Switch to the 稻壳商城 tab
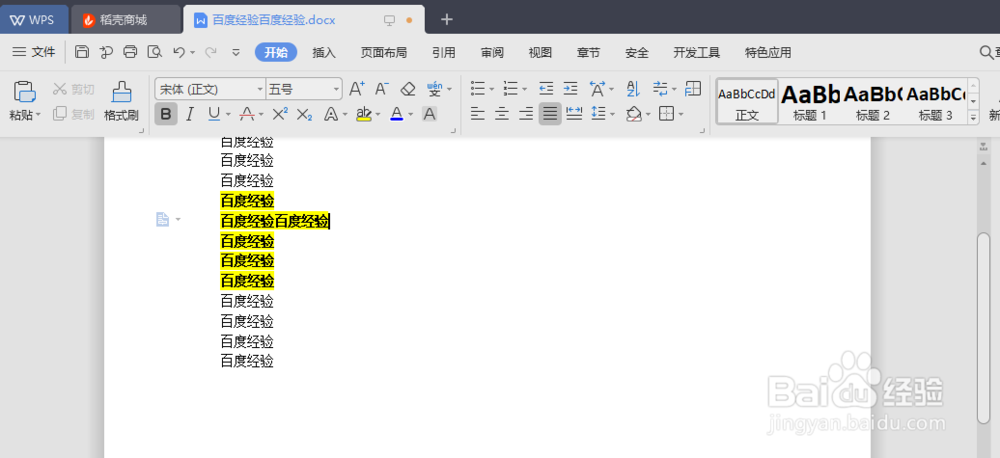Image resolution: width=1000 pixels, height=458 pixels. click(x=125, y=20)
